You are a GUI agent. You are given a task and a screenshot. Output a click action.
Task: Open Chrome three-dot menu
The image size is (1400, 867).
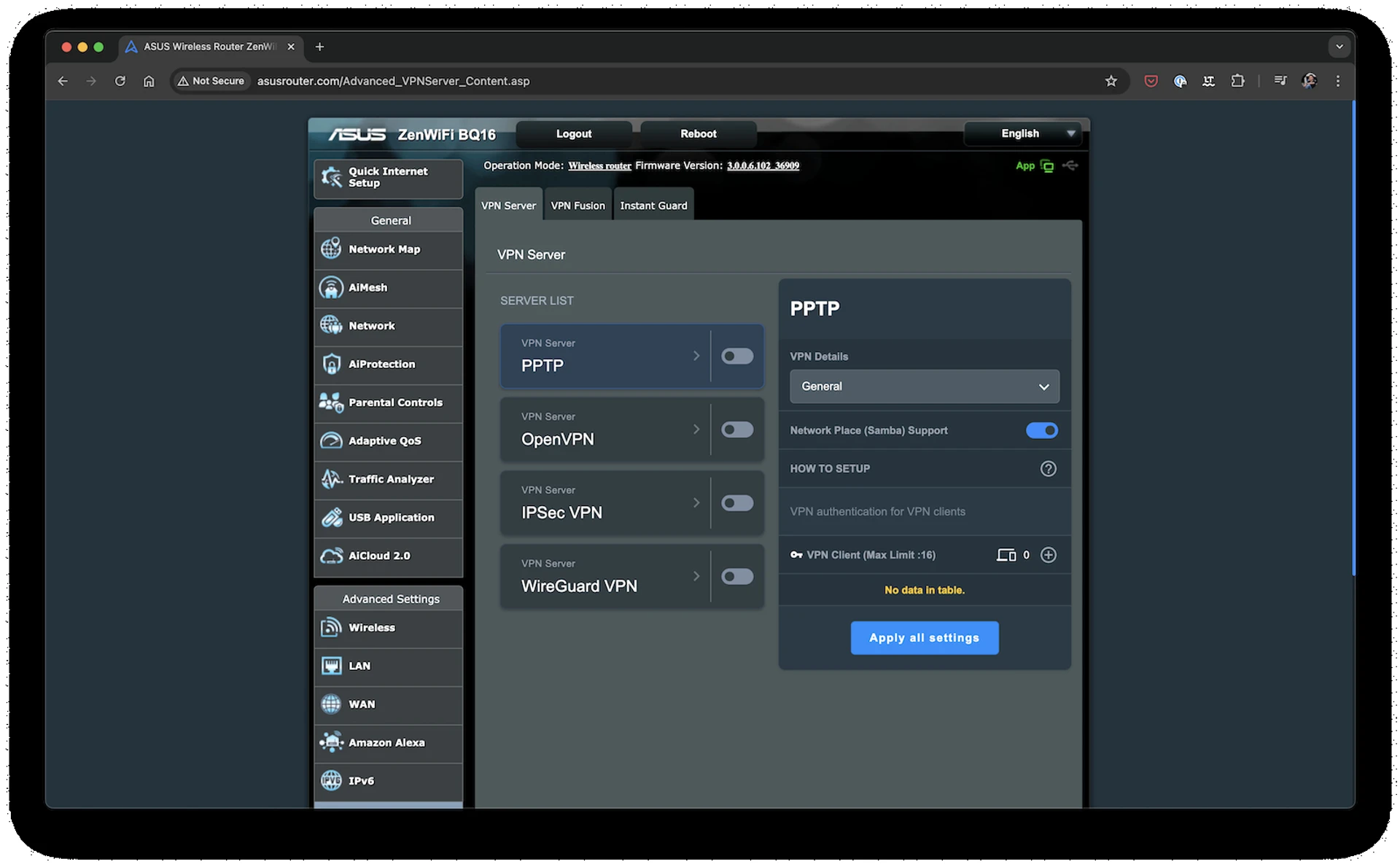pyautogui.click(x=1338, y=81)
